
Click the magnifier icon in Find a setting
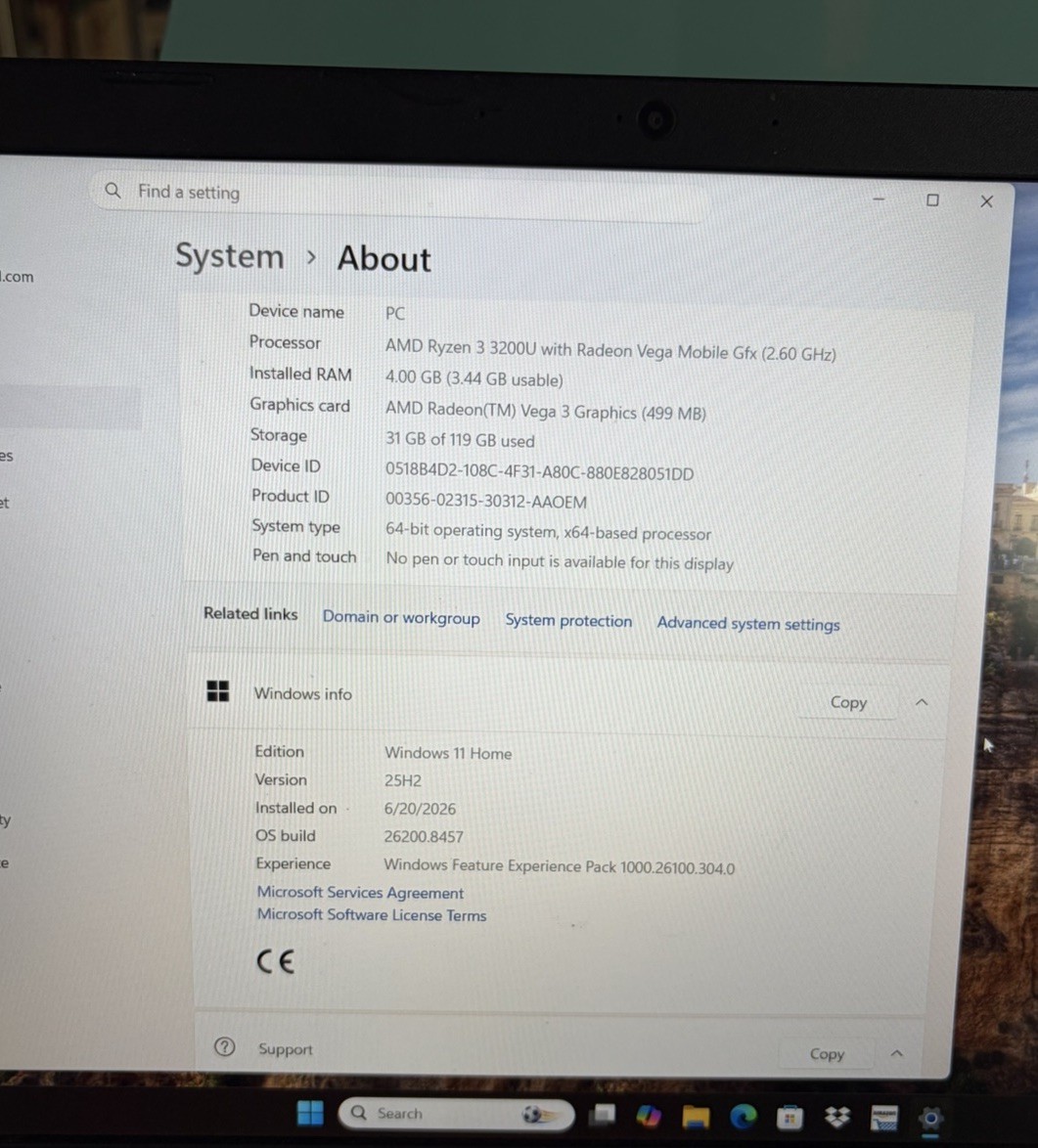point(113,191)
